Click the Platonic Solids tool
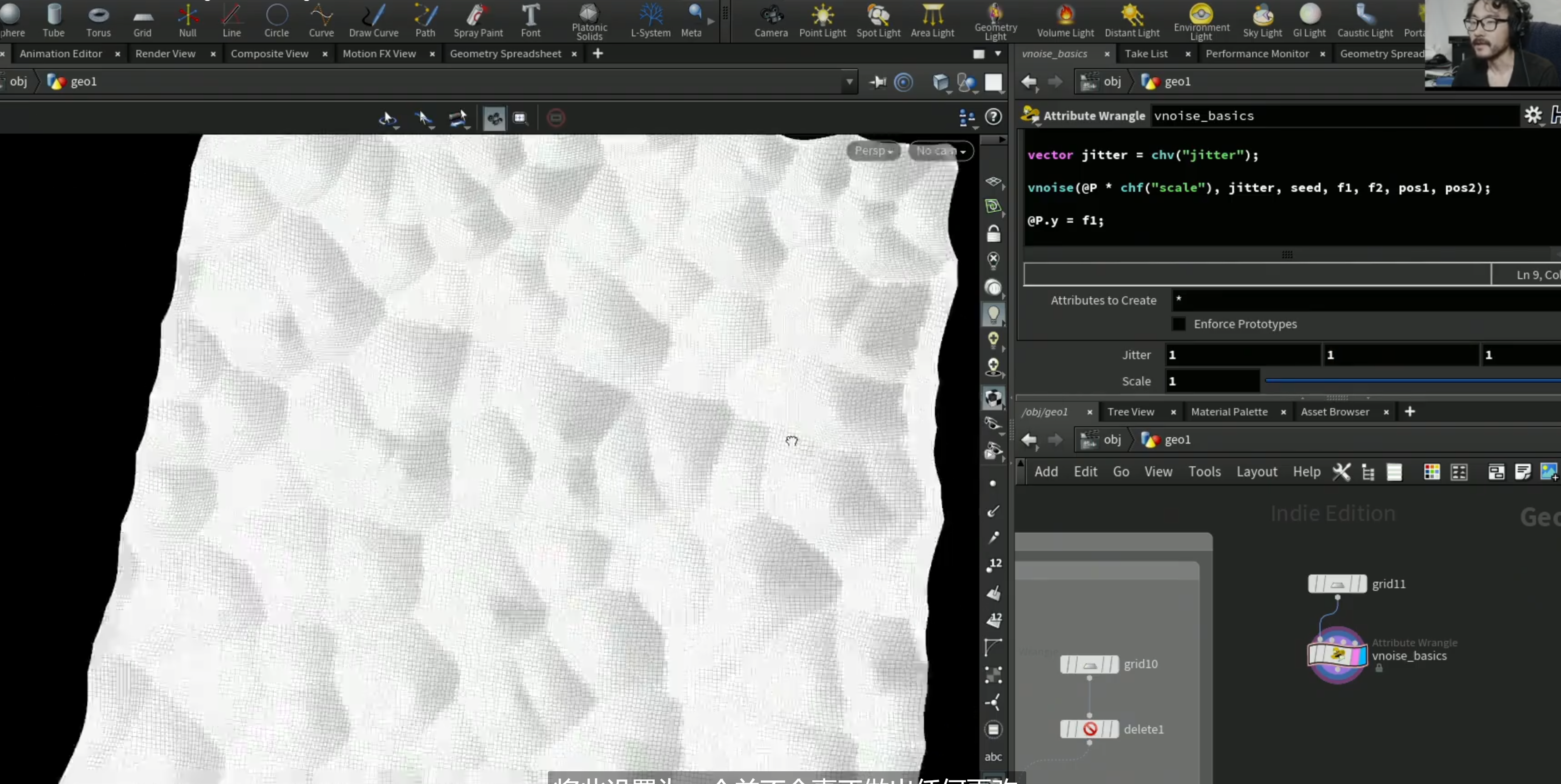 [x=589, y=22]
